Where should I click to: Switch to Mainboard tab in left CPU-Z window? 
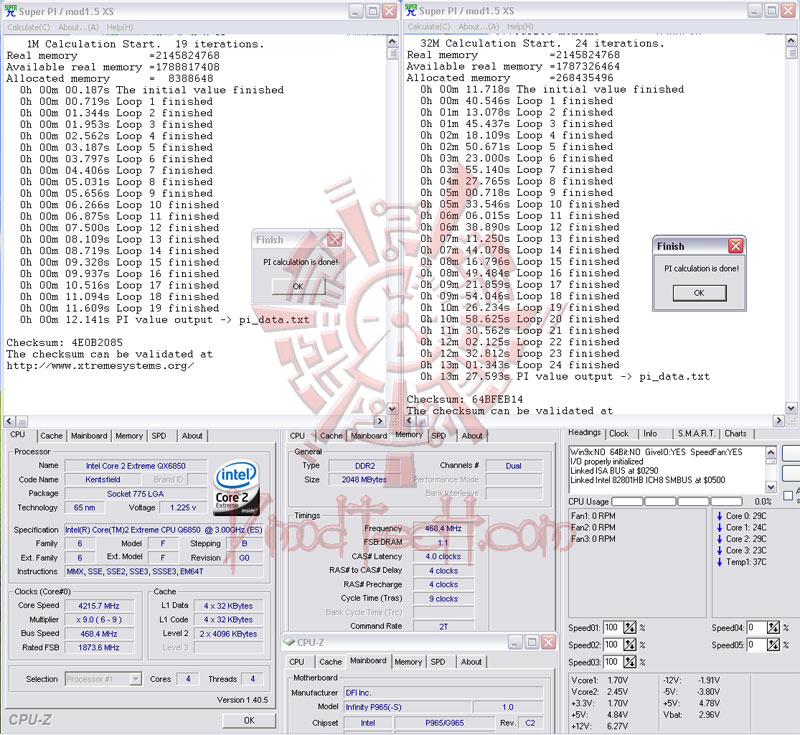(x=89, y=436)
